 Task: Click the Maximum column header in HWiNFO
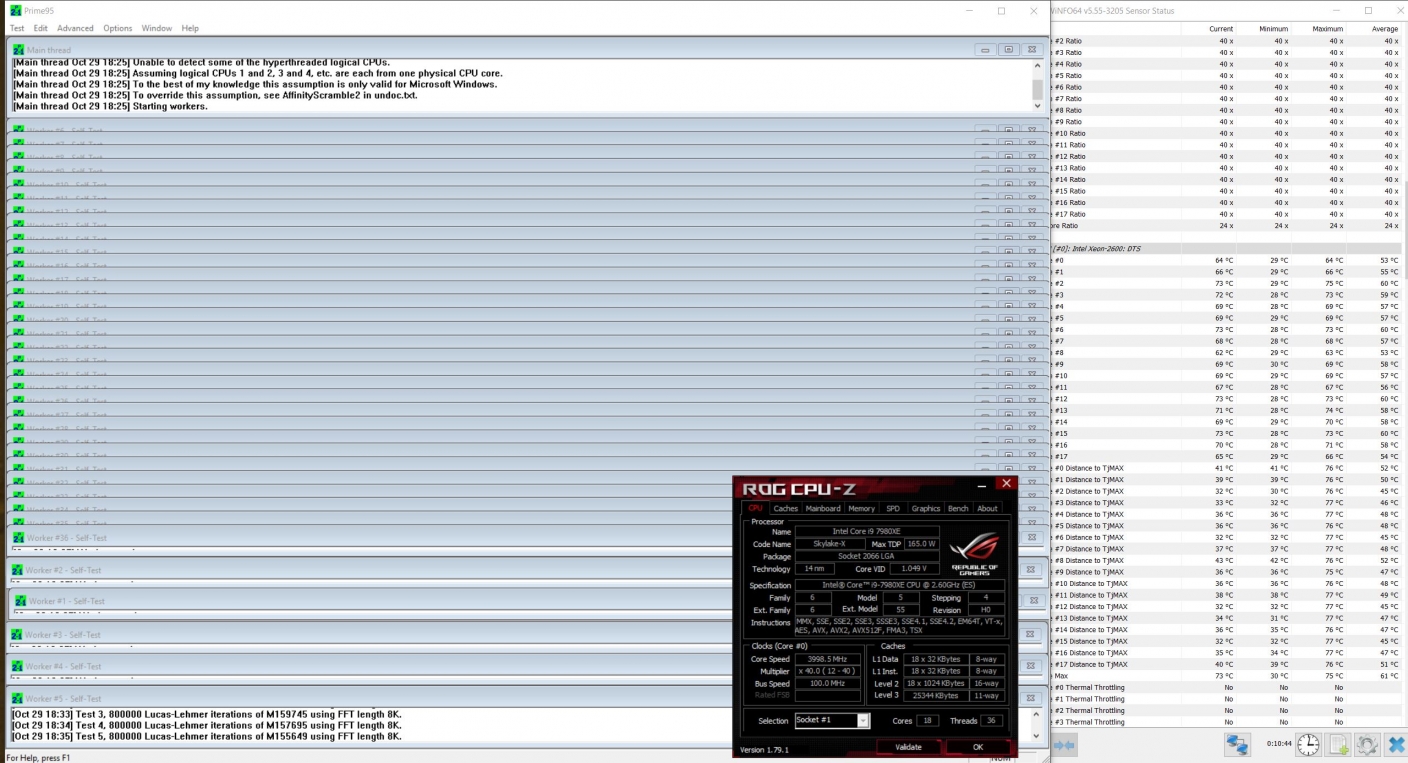click(x=1329, y=29)
